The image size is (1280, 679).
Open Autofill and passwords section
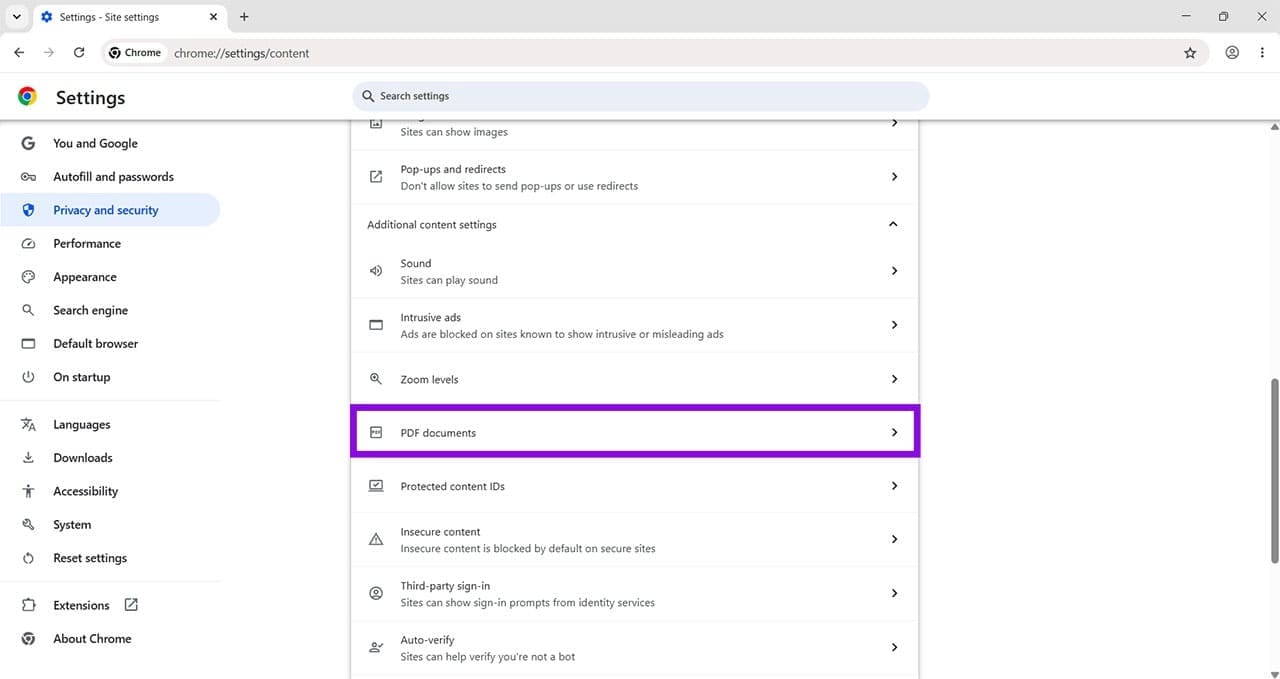click(110, 177)
